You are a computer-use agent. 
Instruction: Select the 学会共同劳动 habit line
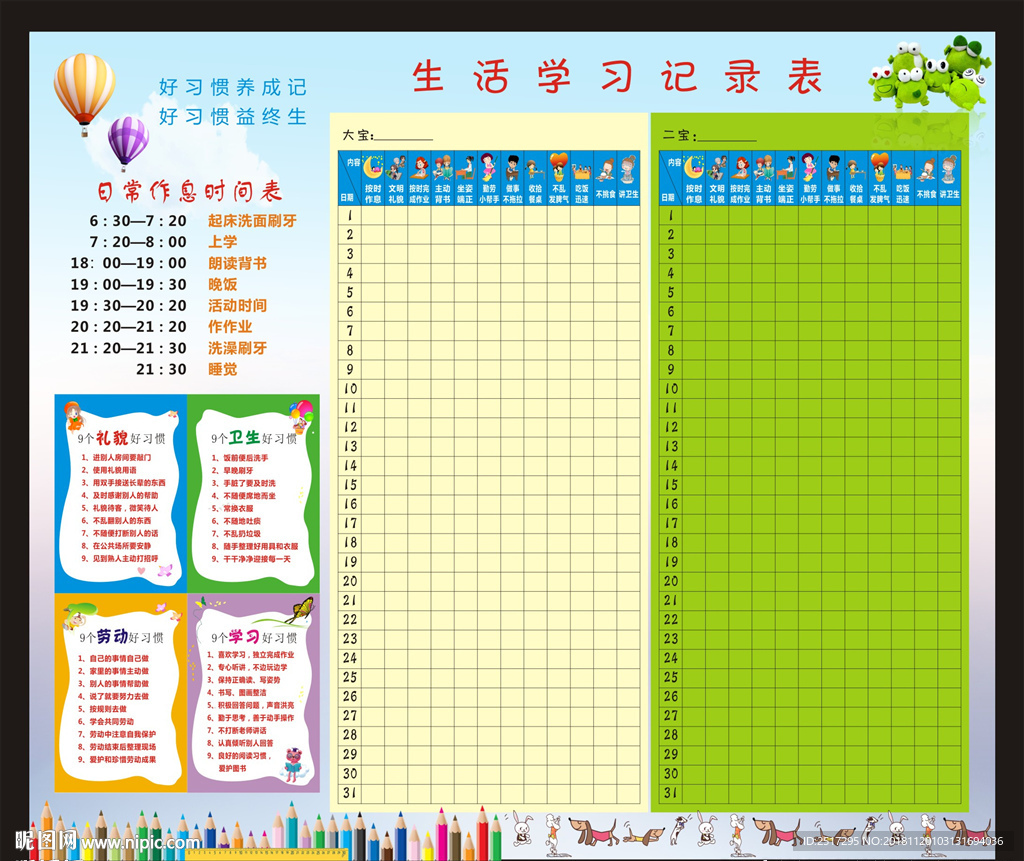pos(106,722)
